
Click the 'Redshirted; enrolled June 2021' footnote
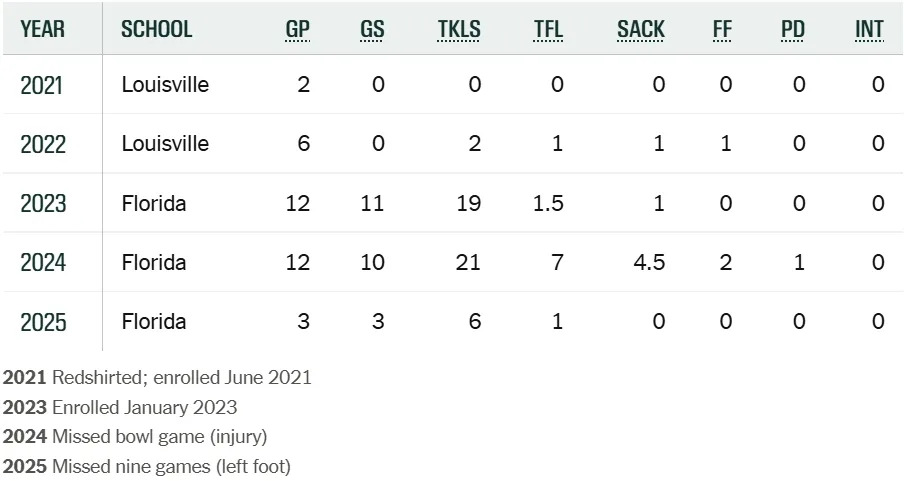click(x=181, y=378)
